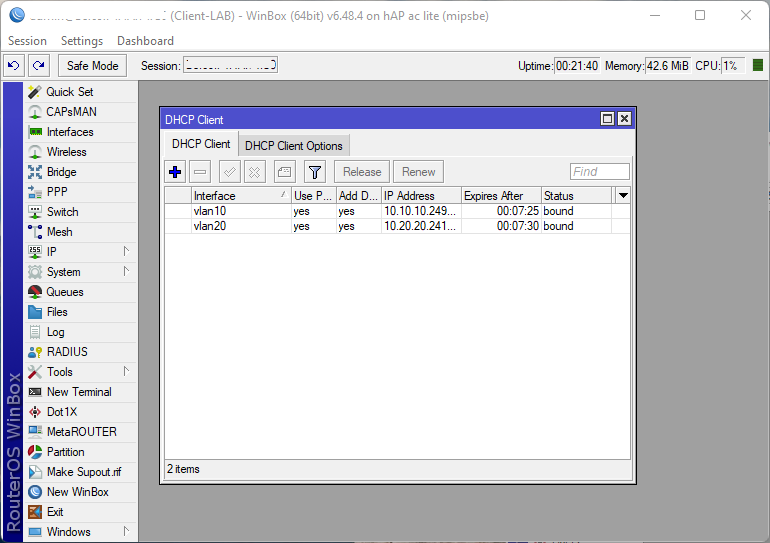Click the Find search field

pos(600,172)
